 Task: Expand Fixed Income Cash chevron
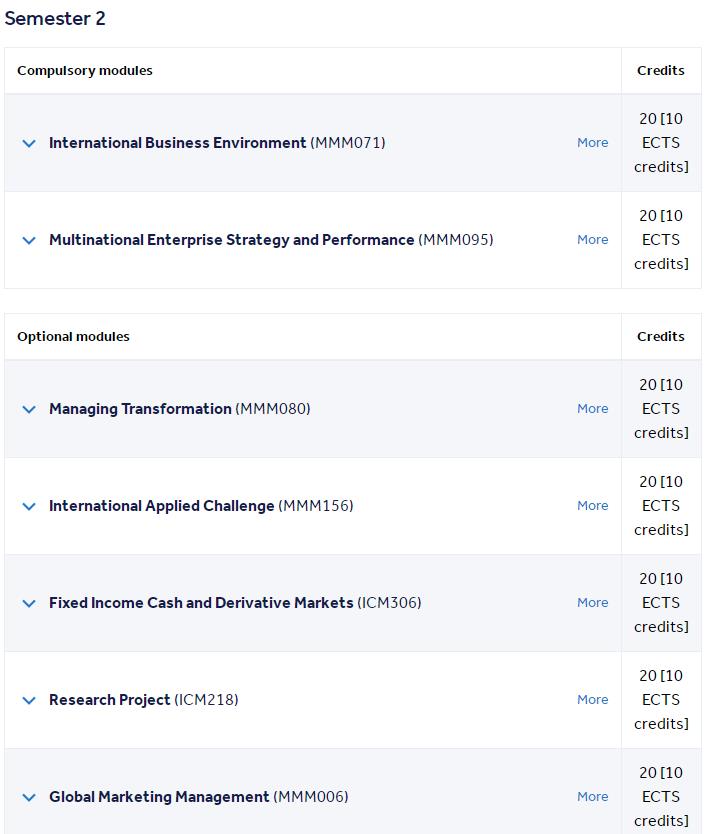(x=29, y=603)
